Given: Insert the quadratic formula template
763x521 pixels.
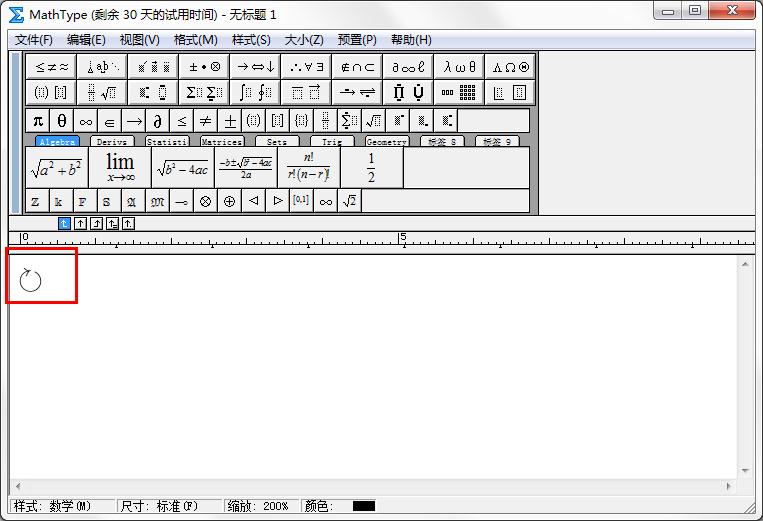Looking at the screenshot, I should click(x=245, y=167).
